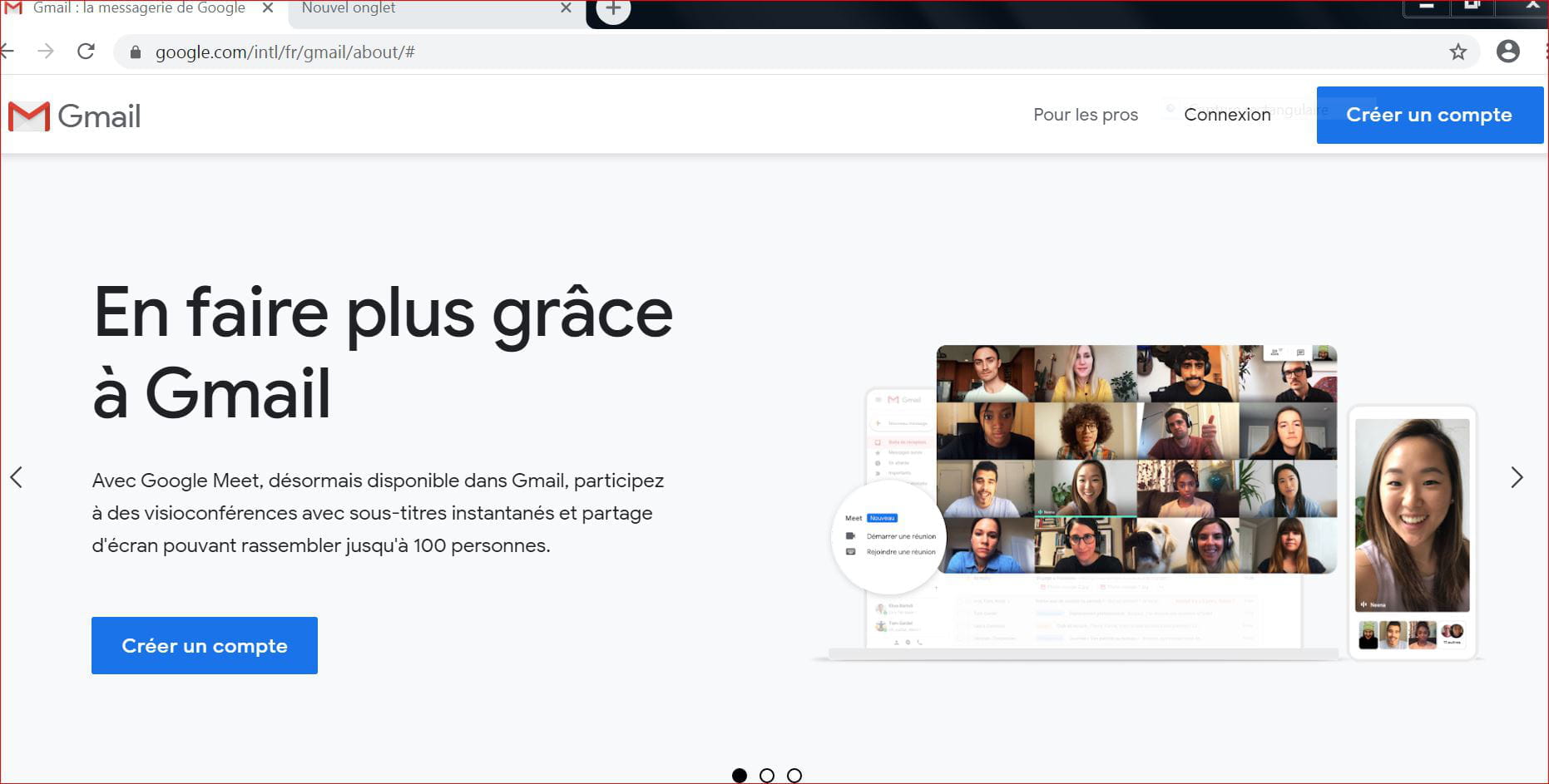The height and width of the screenshot is (784, 1549).
Task: View site security lock icon
Action: pyautogui.click(x=136, y=52)
